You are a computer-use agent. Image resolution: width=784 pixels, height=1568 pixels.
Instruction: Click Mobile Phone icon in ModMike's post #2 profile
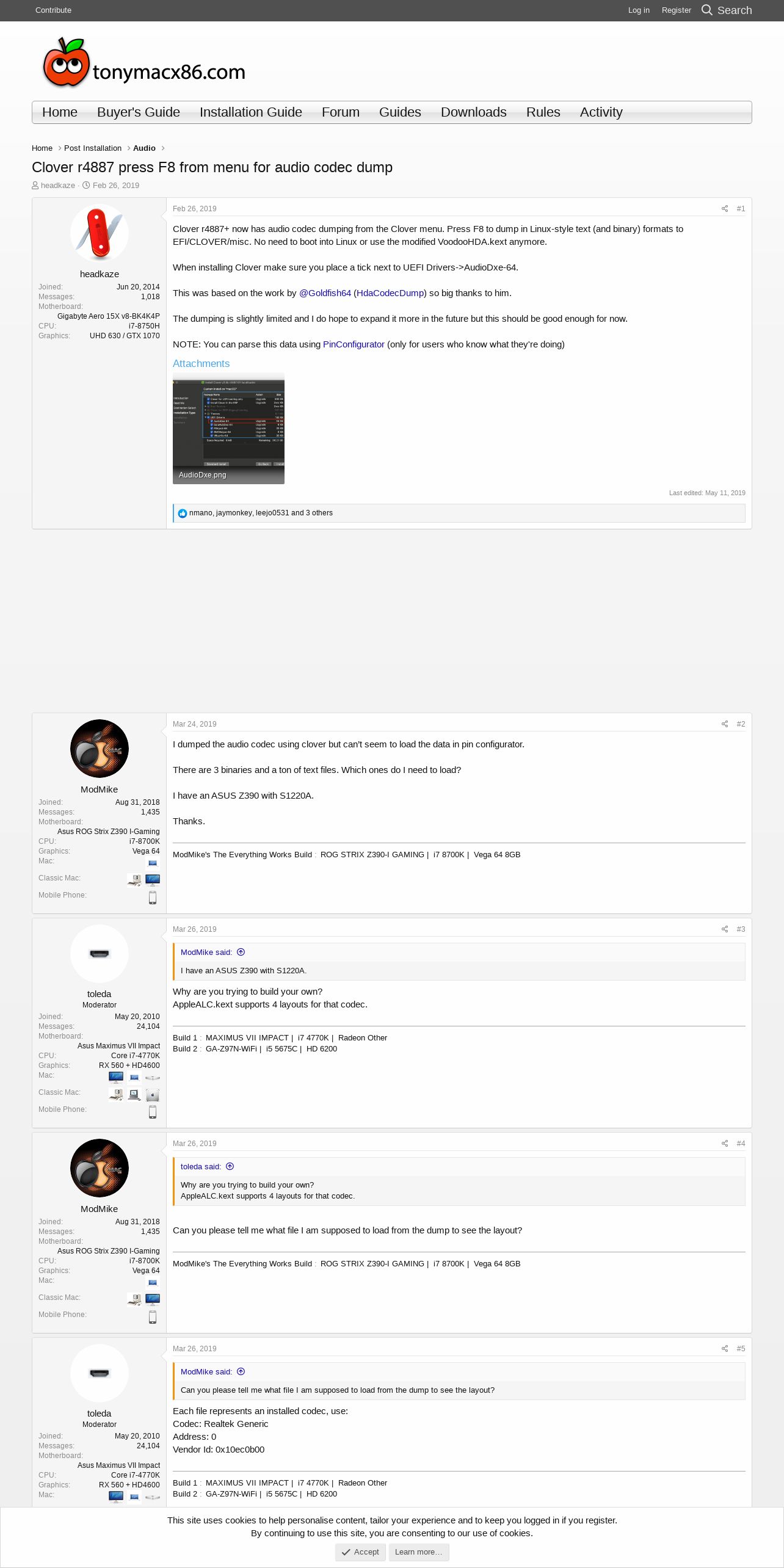click(x=153, y=898)
